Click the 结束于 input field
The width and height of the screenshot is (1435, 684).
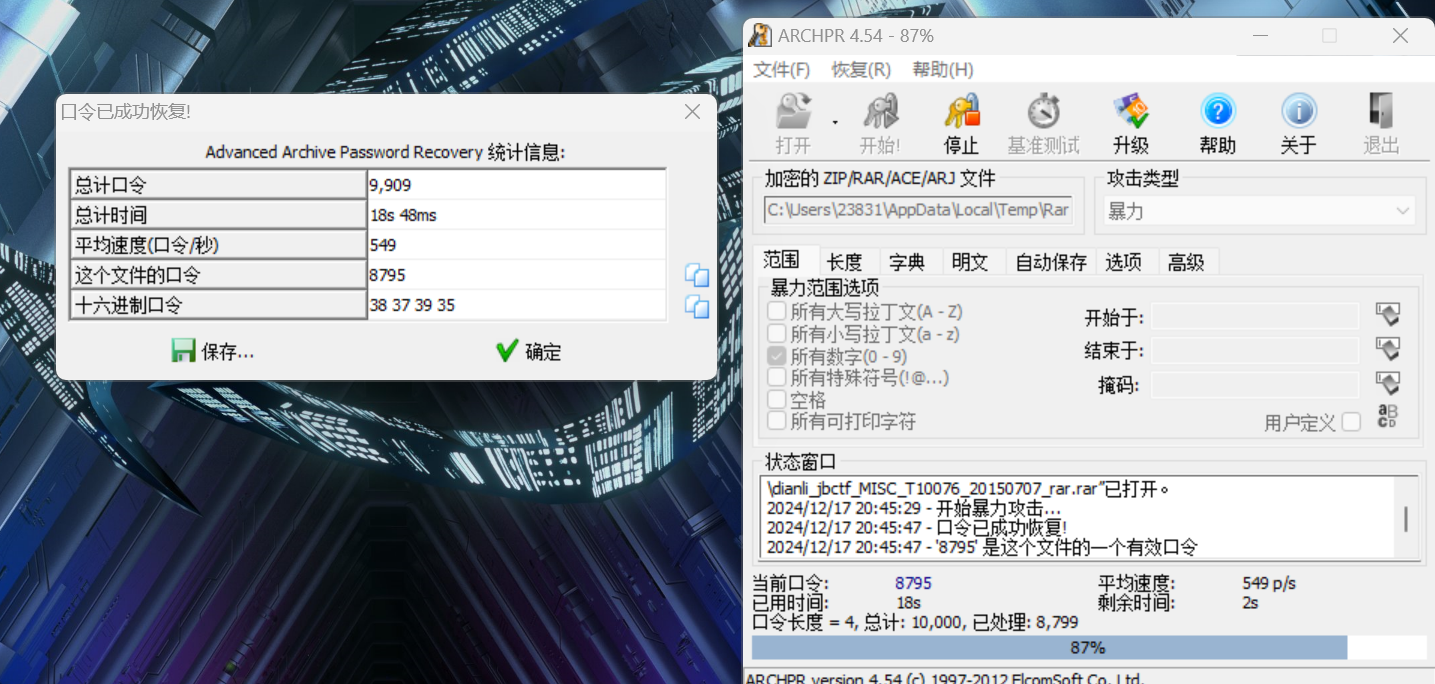[1255, 350]
